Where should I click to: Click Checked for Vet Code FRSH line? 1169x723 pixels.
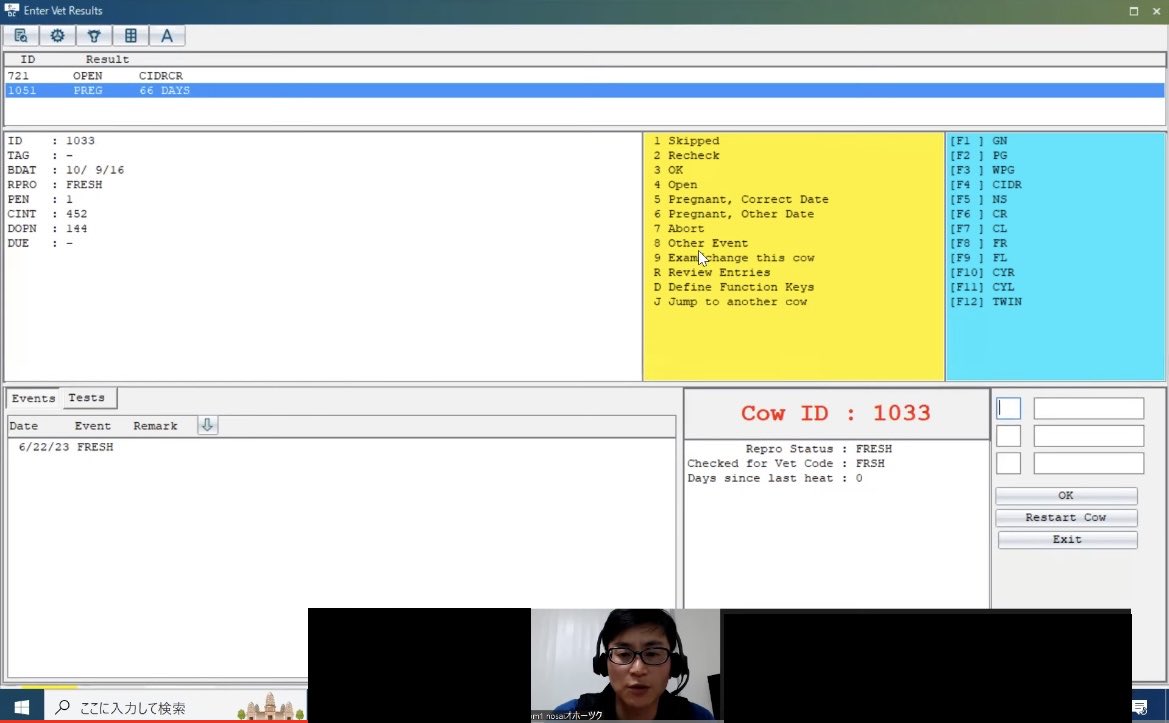pyautogui.click(x=786, y=464)
